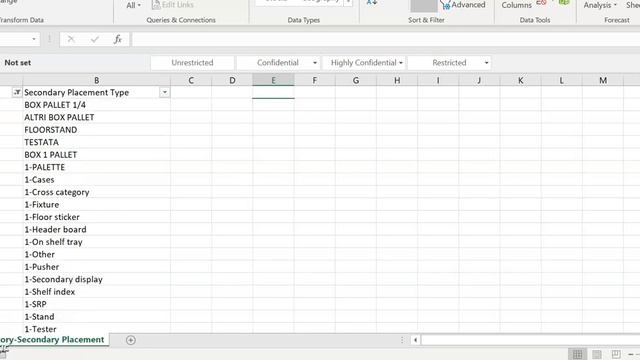Click cell containing 1-Header board

(x=96, y=229)
